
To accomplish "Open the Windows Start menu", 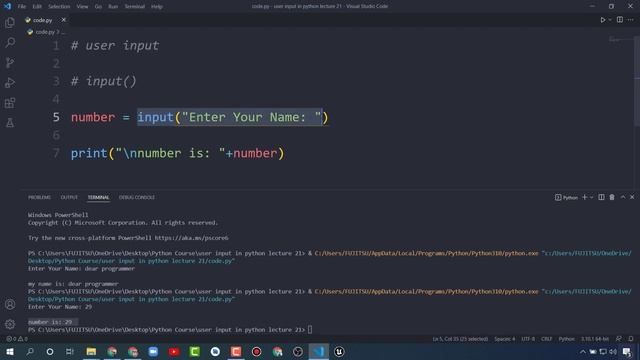I will [9, 351].
